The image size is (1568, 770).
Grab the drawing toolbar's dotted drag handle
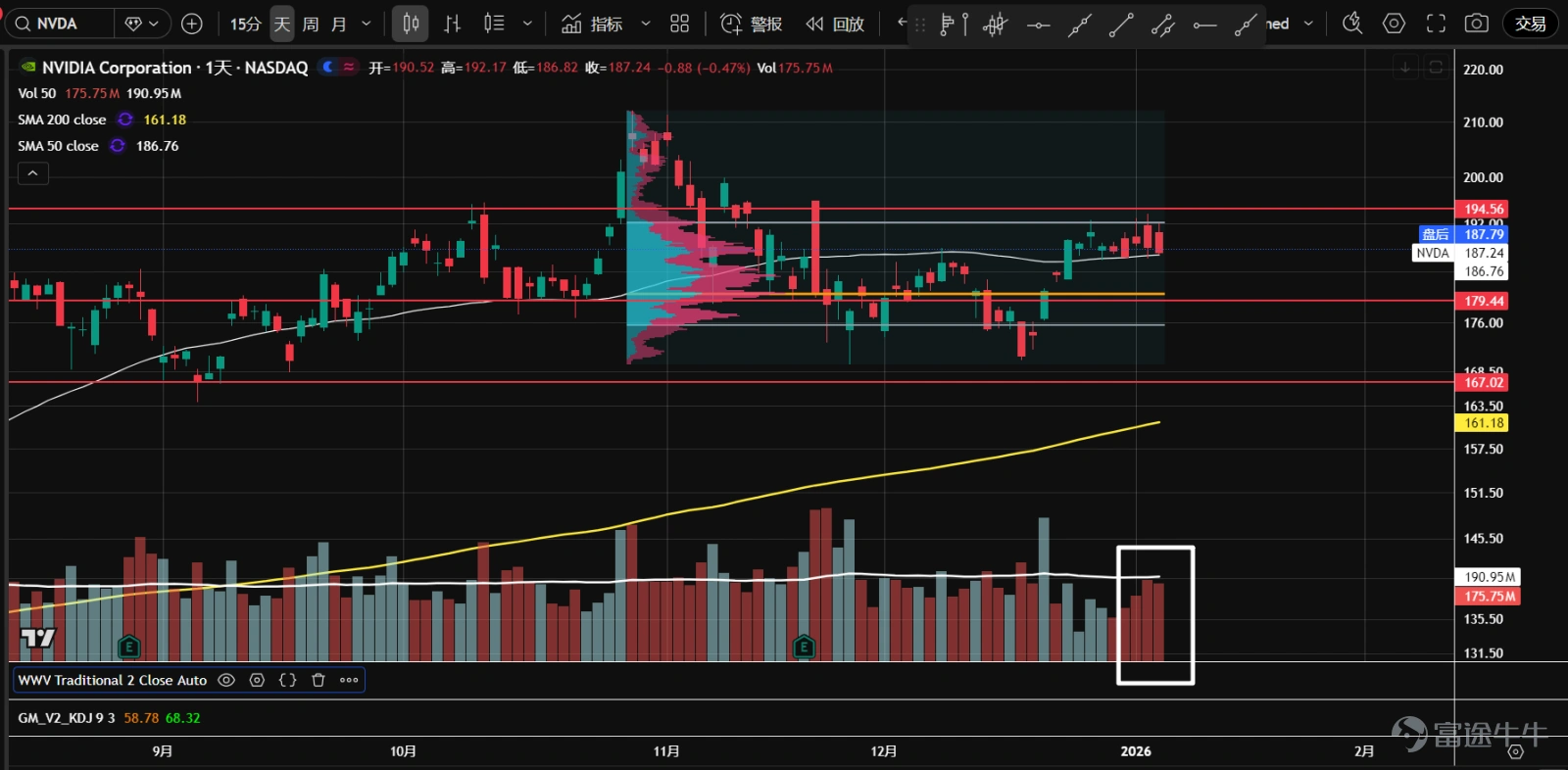click(x=920, y=24)
